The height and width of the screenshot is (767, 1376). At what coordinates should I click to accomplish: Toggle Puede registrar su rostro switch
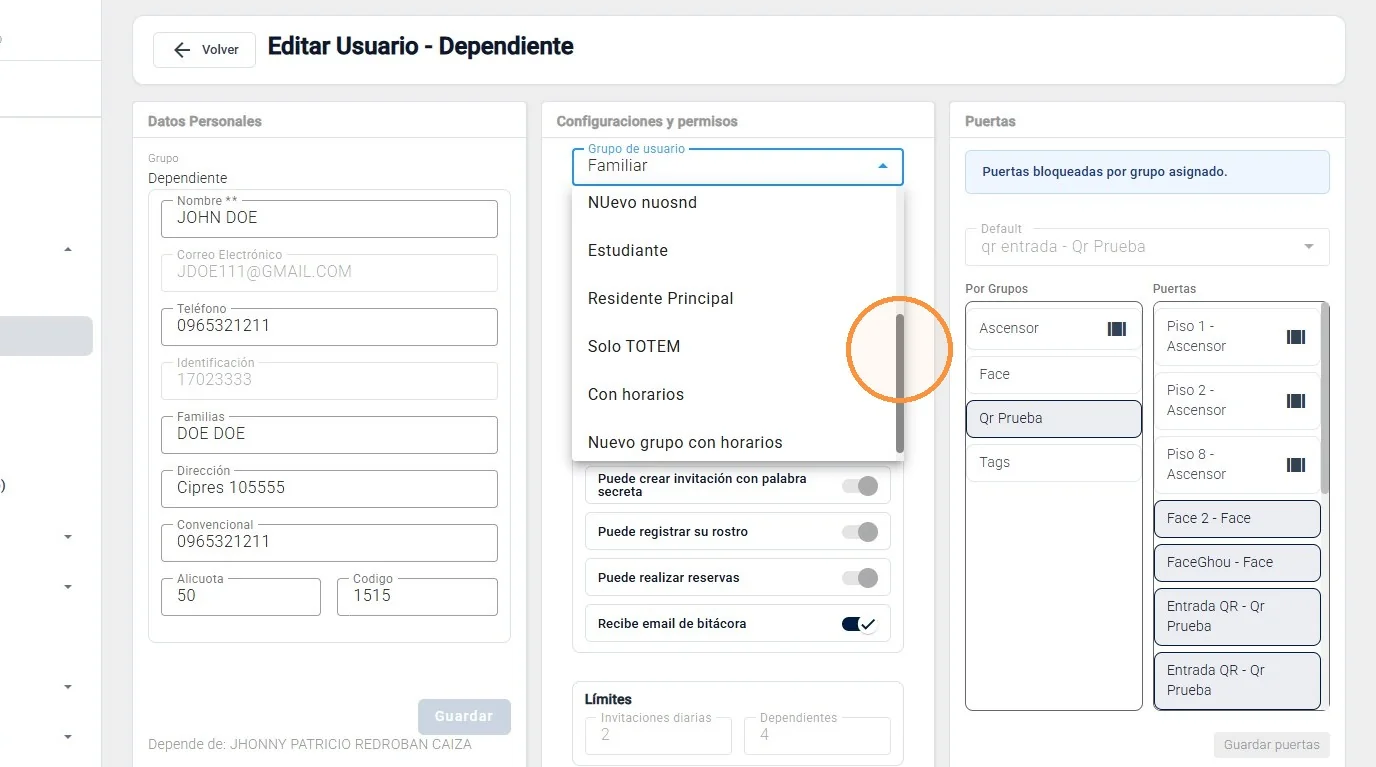860,532
